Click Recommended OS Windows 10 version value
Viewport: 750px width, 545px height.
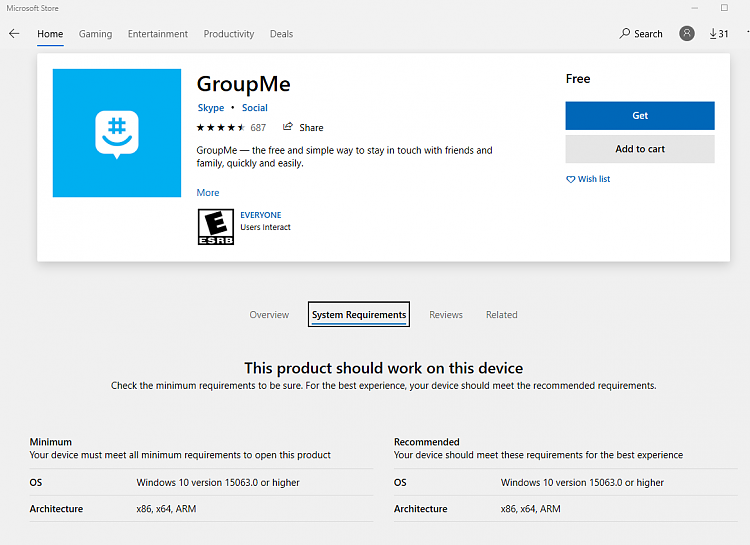point(582,482)
